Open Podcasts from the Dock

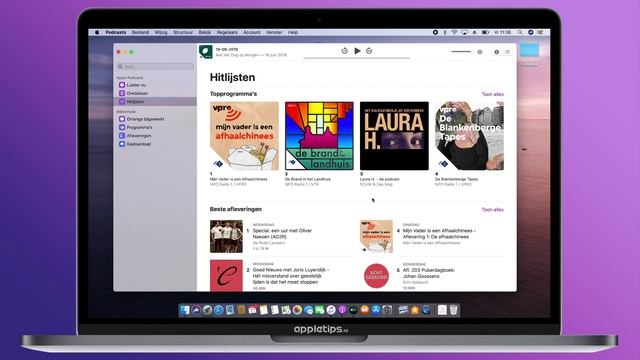coord(342,310)
